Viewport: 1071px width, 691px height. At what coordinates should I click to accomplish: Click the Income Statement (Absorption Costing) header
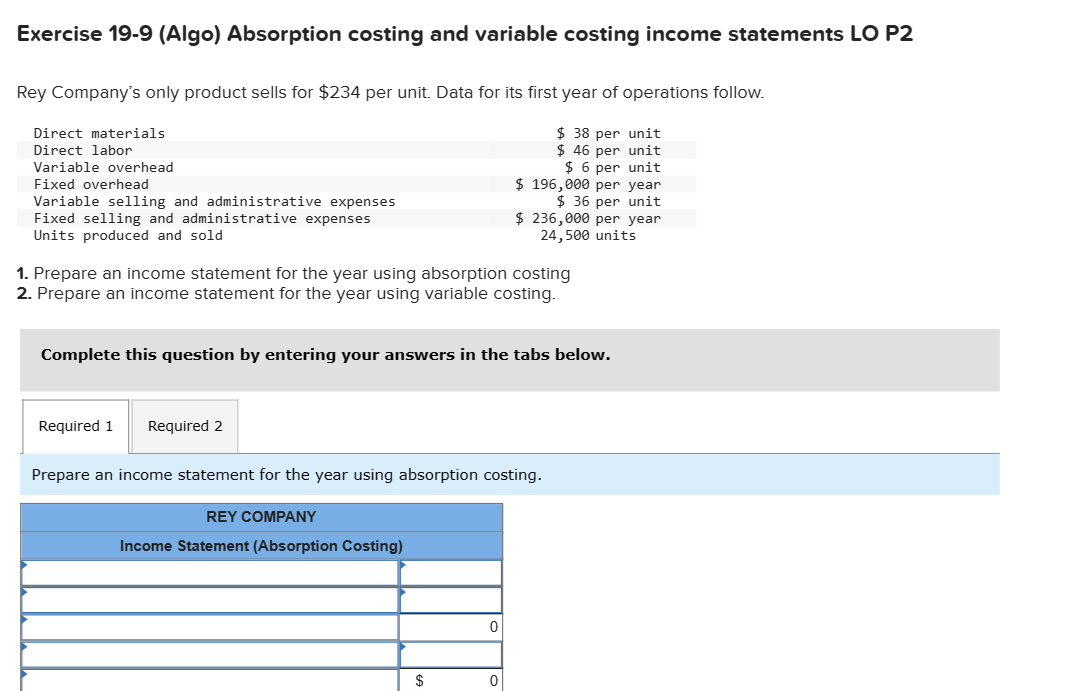[260, 546]
